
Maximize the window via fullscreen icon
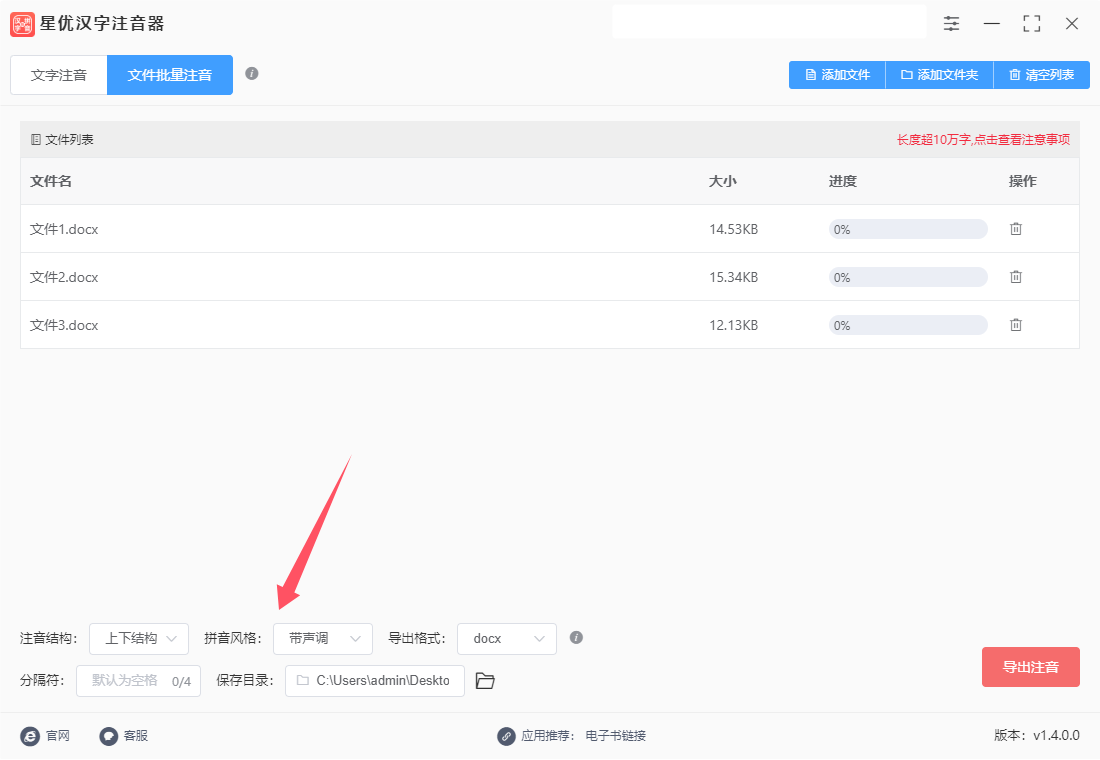pyautogui.click(x=1032, y=24)
